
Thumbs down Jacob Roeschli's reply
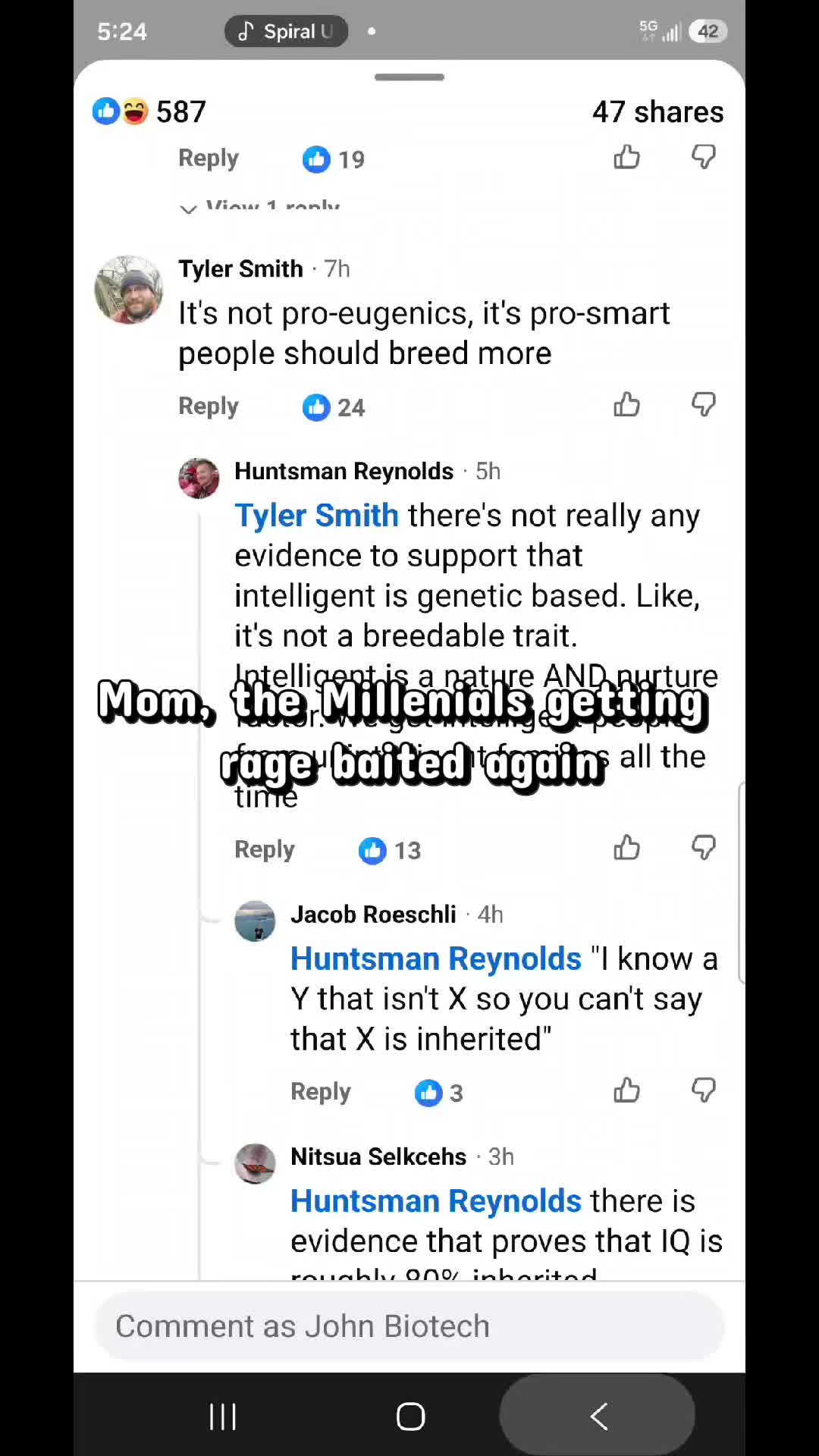[704, 1090]
